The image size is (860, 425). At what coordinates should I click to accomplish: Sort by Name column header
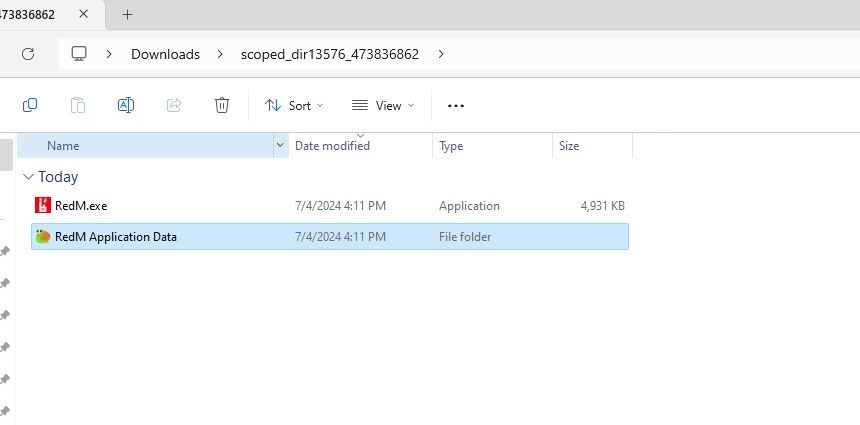(x=145, y=145)
